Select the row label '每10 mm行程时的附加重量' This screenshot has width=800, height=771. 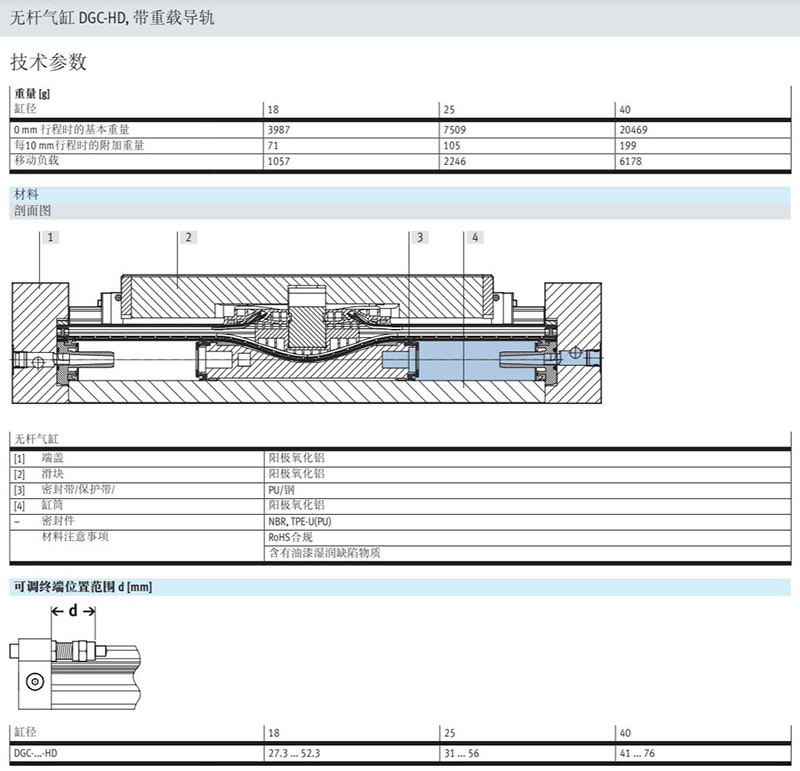[79, 145]
